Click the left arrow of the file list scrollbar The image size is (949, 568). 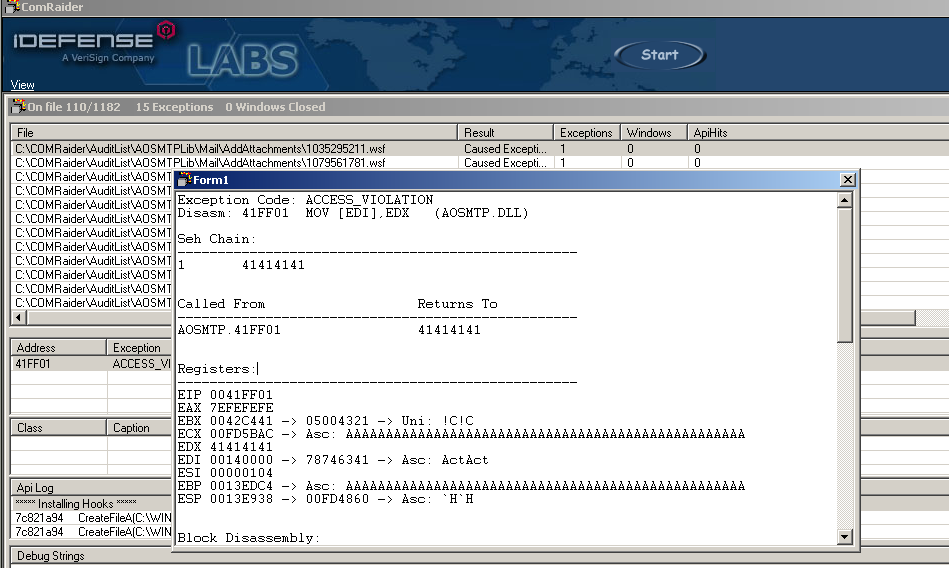pyautogui.click(x=17, y=317)
